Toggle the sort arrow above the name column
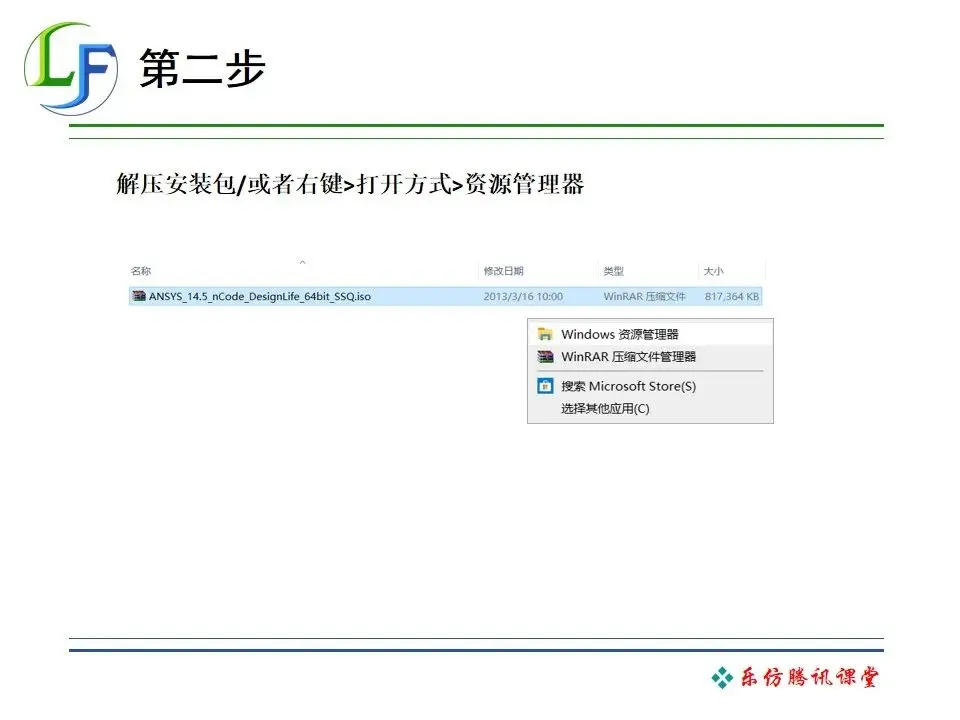This screenshot has width=960, height=720. (302, 262)
